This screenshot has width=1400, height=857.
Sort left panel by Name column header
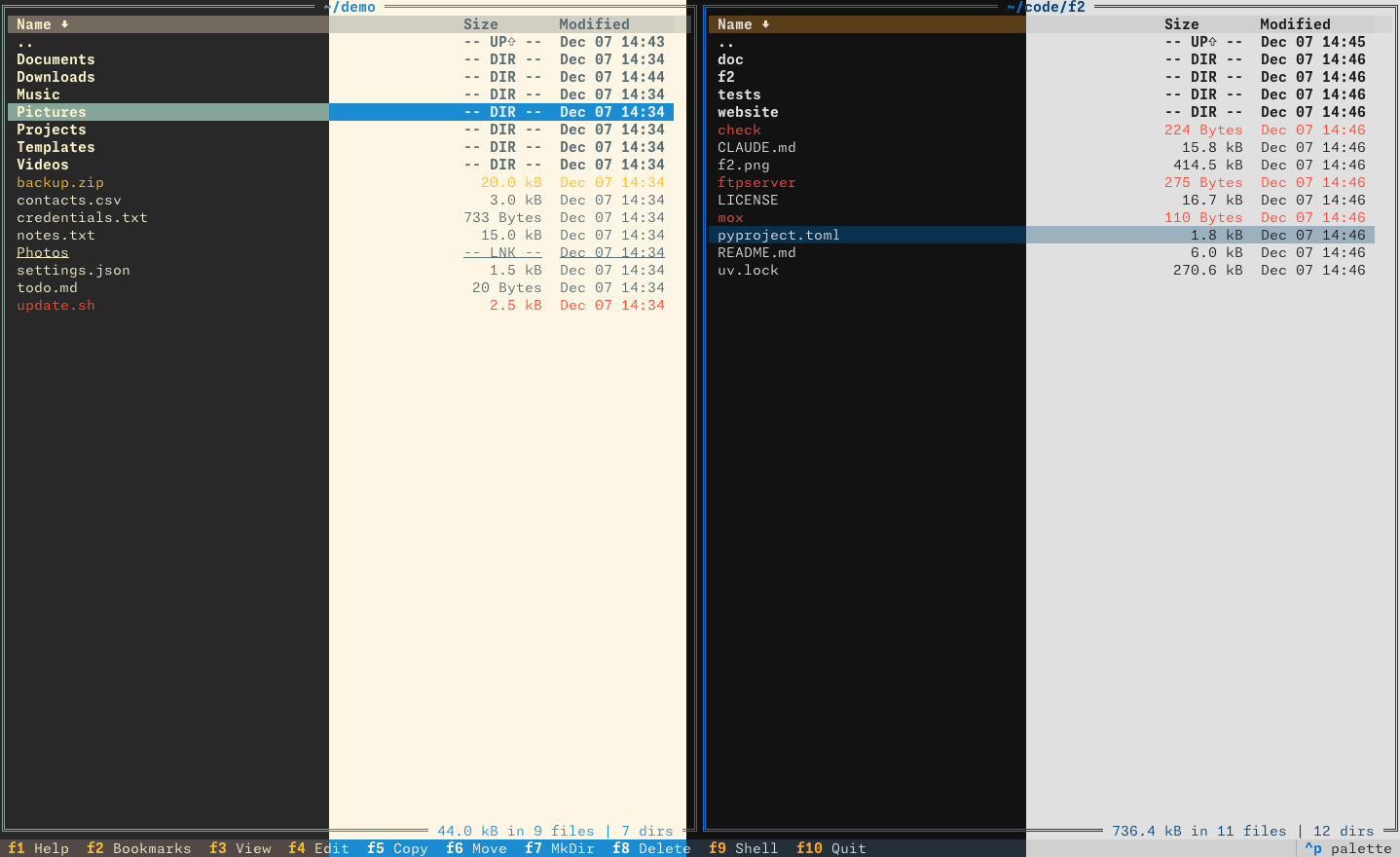click(x=34, y=24)
